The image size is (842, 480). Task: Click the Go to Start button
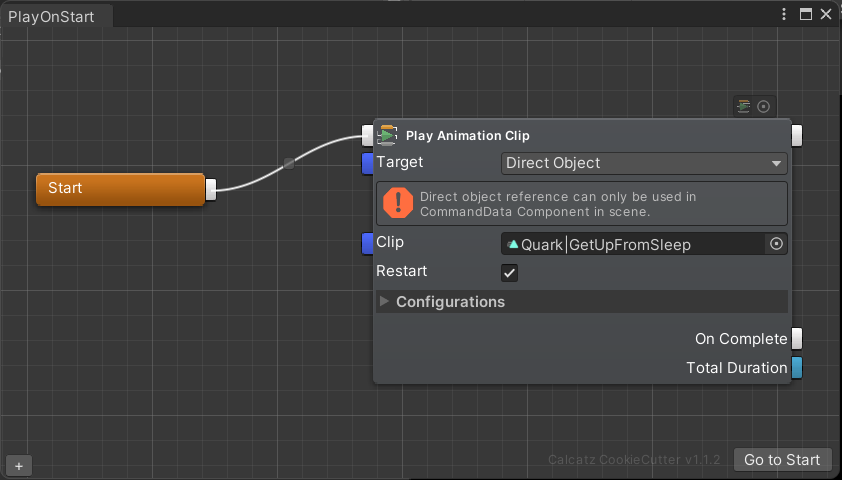pos(782,460)
